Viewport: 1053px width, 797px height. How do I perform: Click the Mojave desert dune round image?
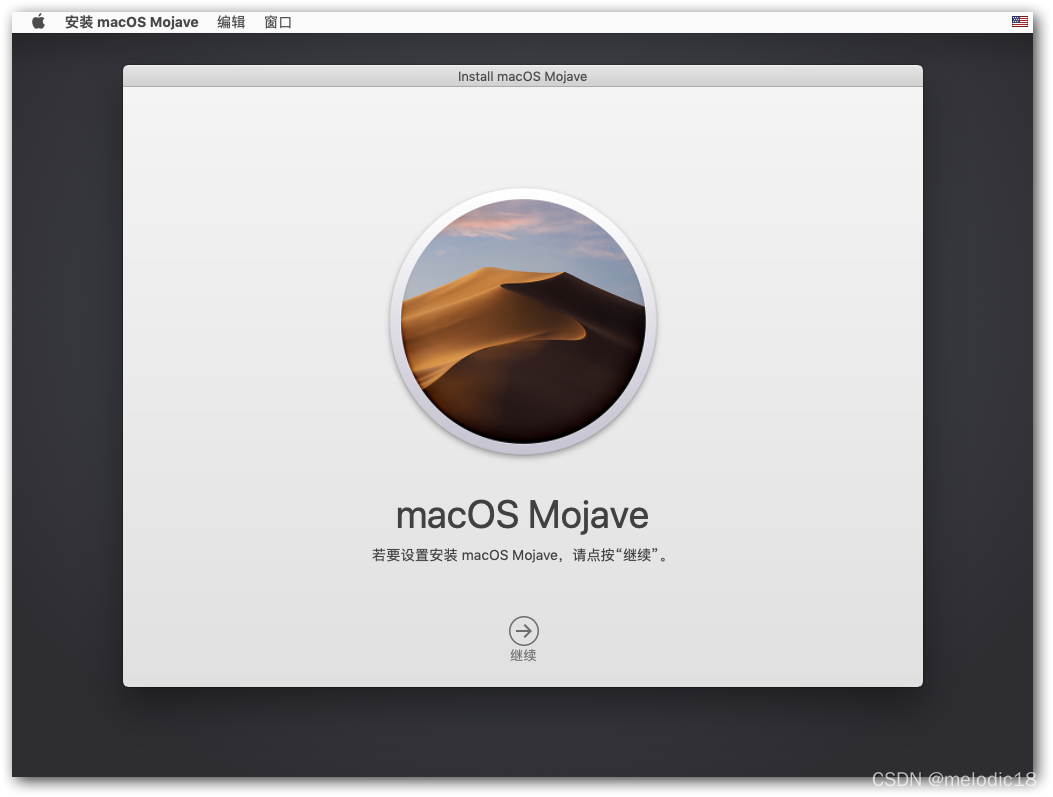523,322
